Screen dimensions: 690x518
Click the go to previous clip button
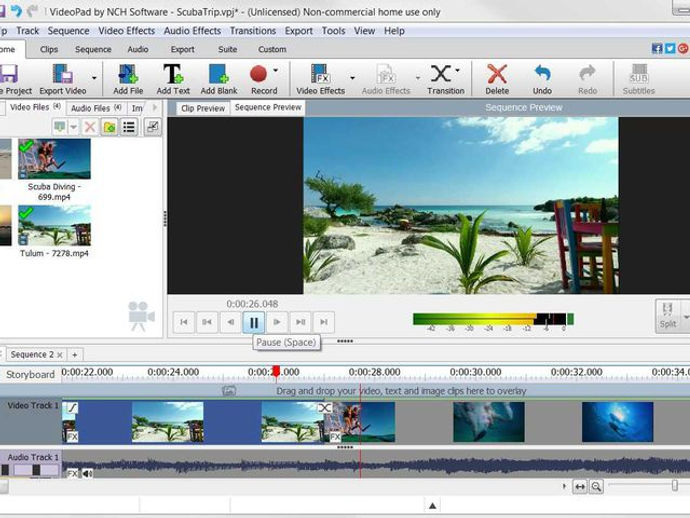tap(207, 322)
